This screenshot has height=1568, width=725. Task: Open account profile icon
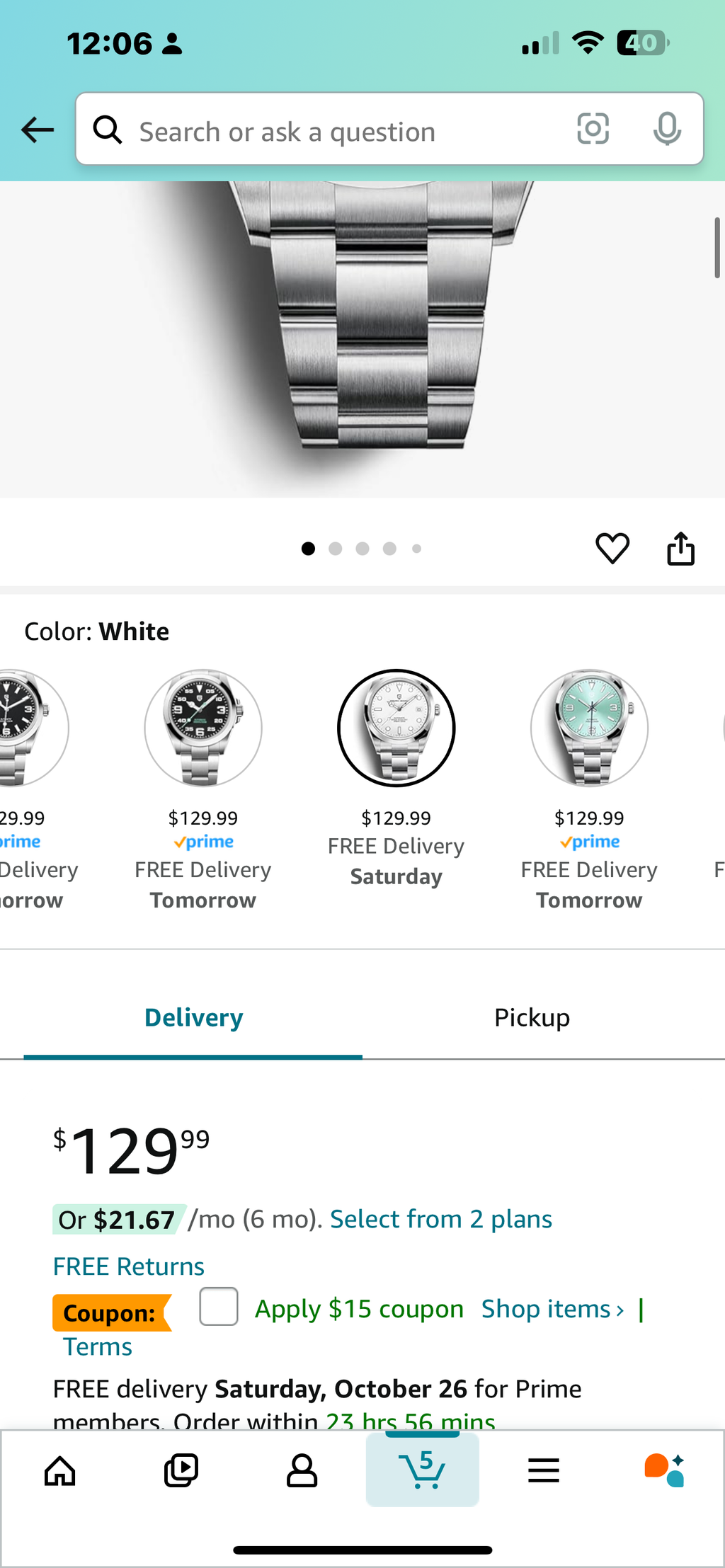point(302,1471)
